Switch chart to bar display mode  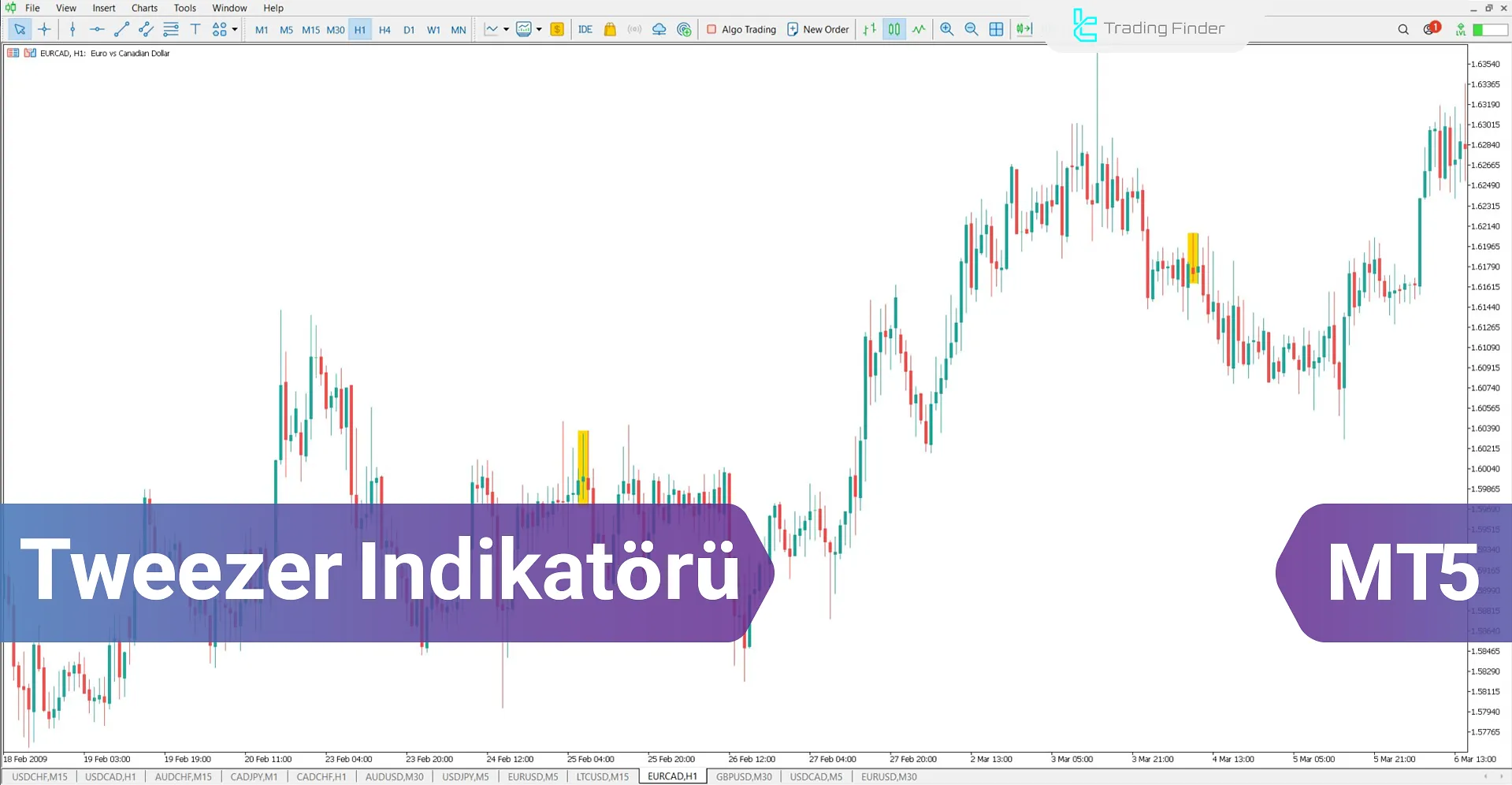click(869, 29)
